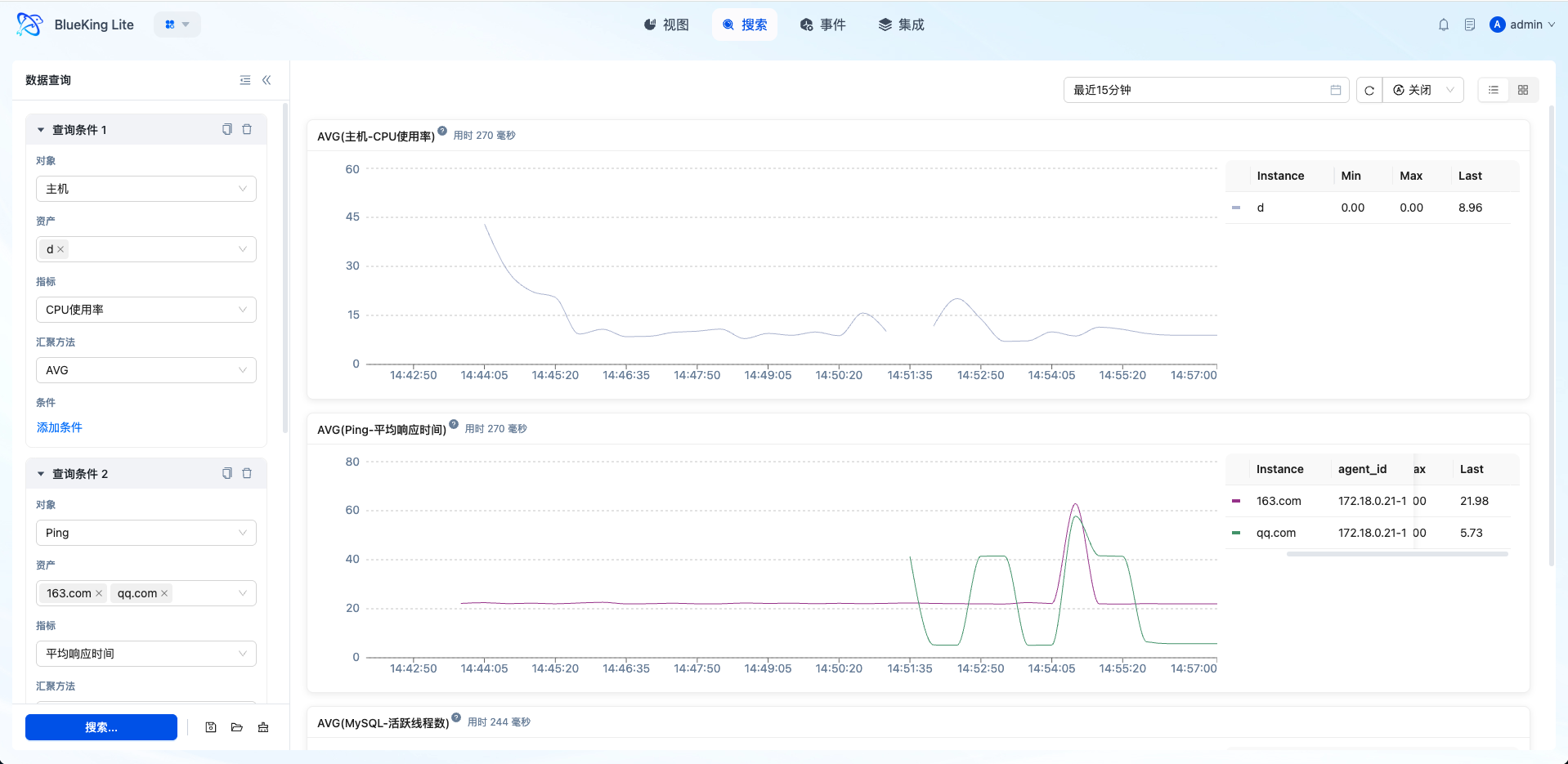Copy 查询条件 2 with its duplicate icon
The width and height of the screenshot is (1568, 764).
227,473
